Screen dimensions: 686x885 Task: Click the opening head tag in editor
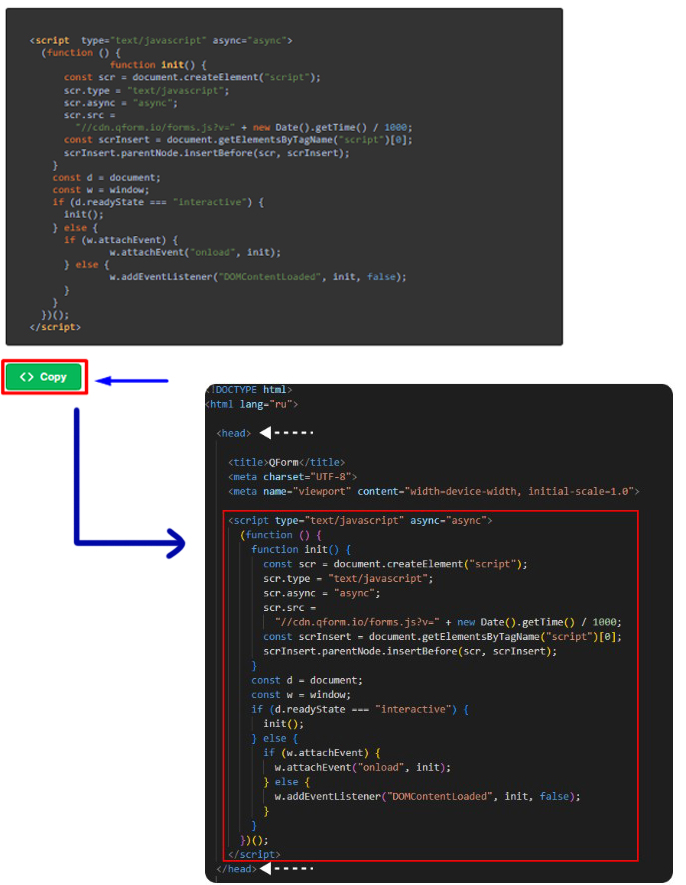(233, 433)
